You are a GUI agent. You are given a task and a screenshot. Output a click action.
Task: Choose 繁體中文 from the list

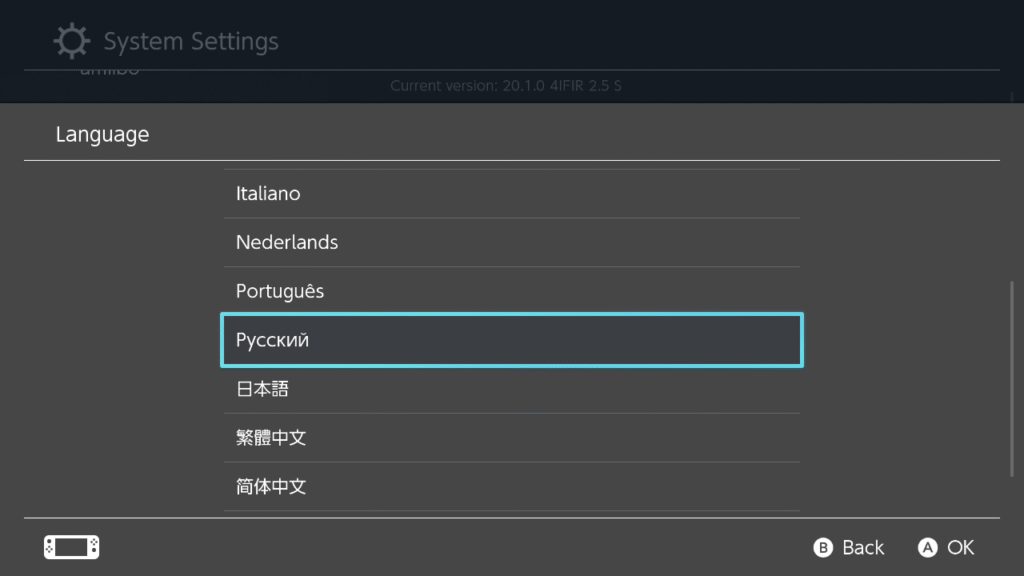tap(511, 438)
